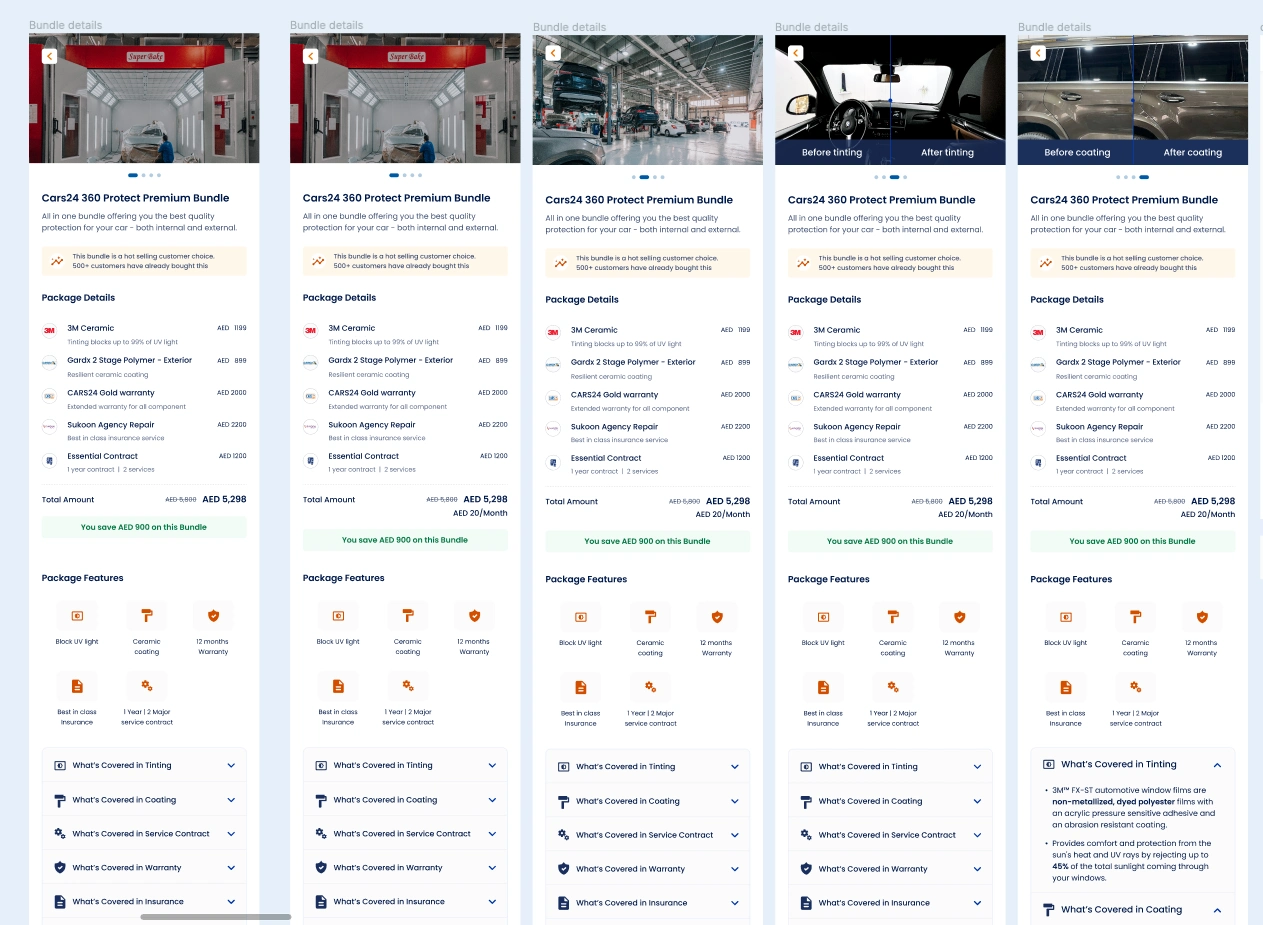
Task: Click the horizontal scrollbar at the canvas bottom
Action: [x=215, y=916]
